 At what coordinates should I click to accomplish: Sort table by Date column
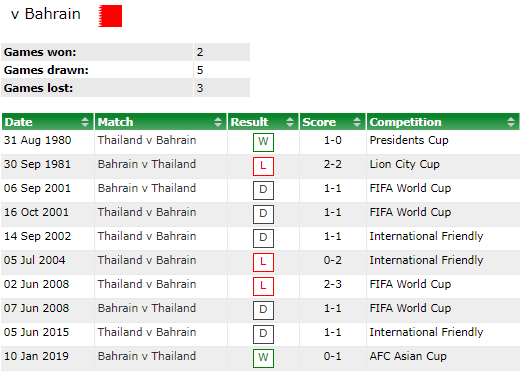coord(48,122)
